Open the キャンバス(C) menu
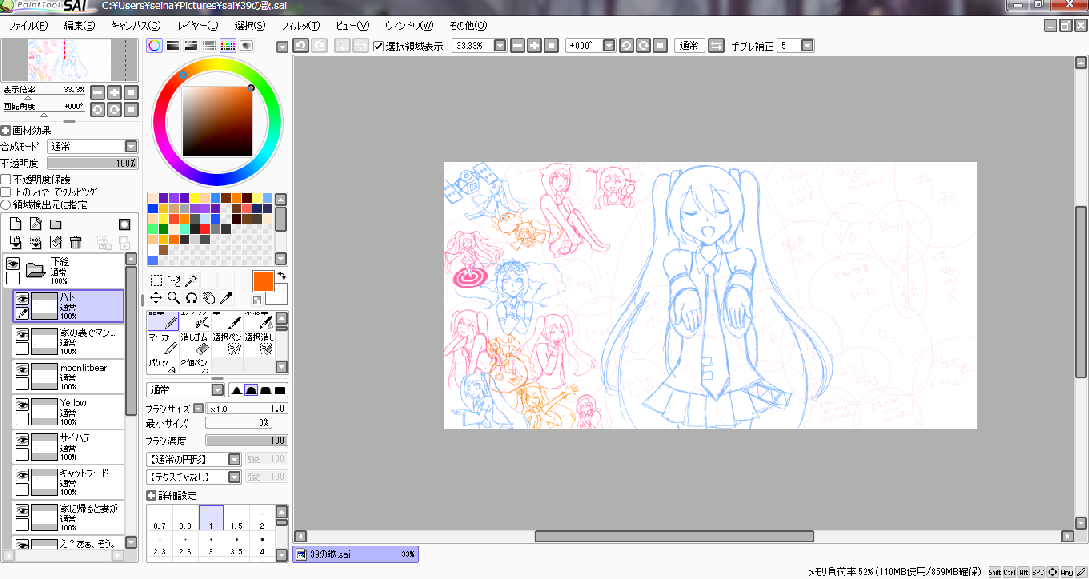This screenshot has width=1089, height=579. [x=135, y=26]
